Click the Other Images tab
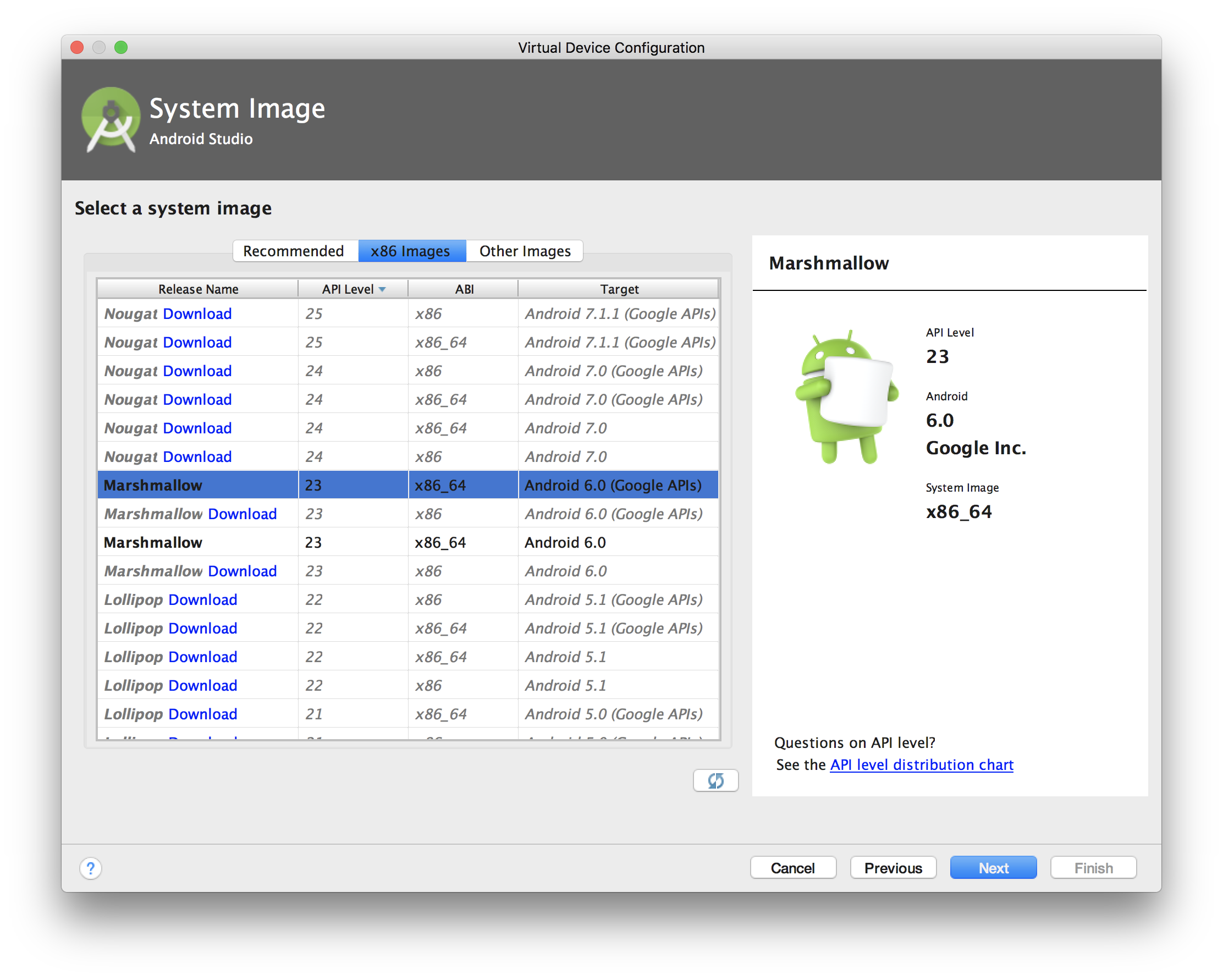The width and height of the screenshot is (1223, 980). tap(524, 251)
